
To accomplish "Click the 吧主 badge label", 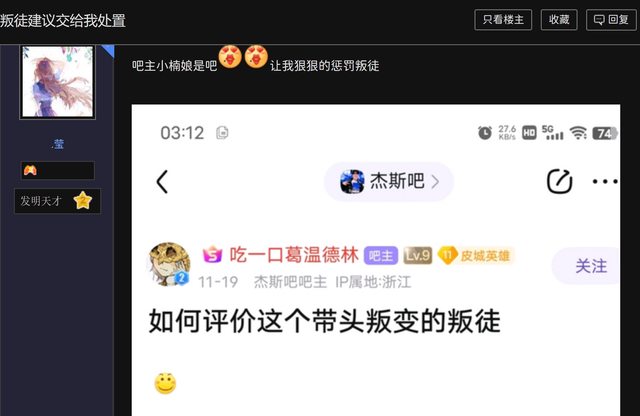I will pyautogui.click(x=380, y=256).
